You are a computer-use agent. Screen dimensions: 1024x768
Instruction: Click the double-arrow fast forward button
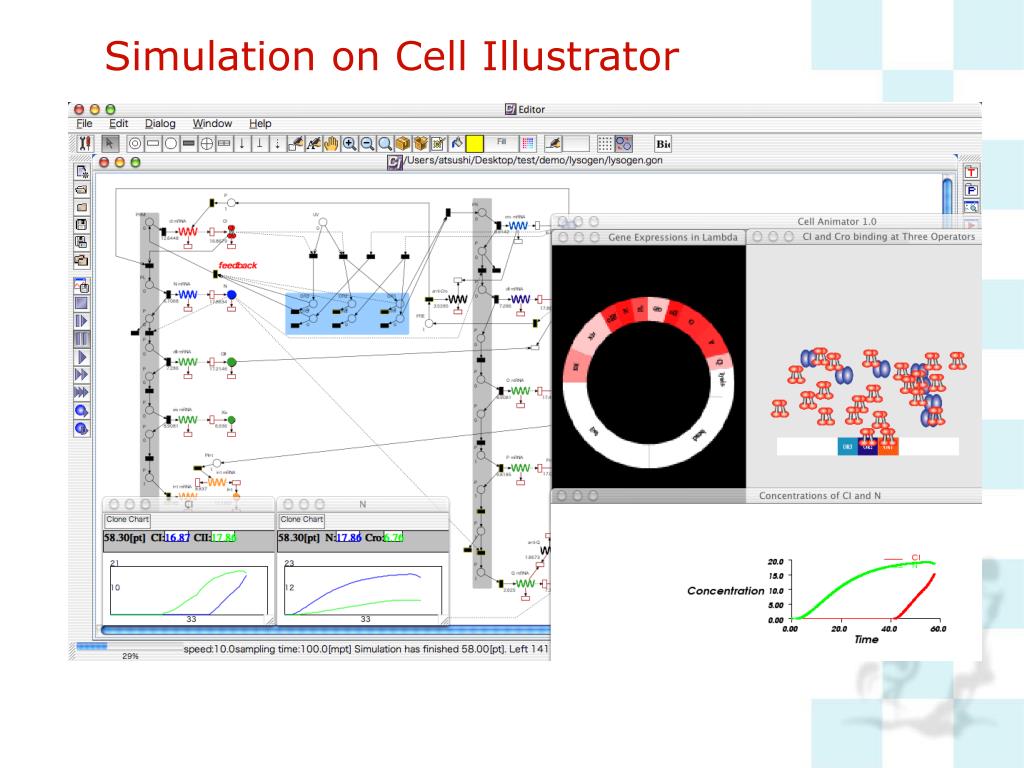pos(82,375)
